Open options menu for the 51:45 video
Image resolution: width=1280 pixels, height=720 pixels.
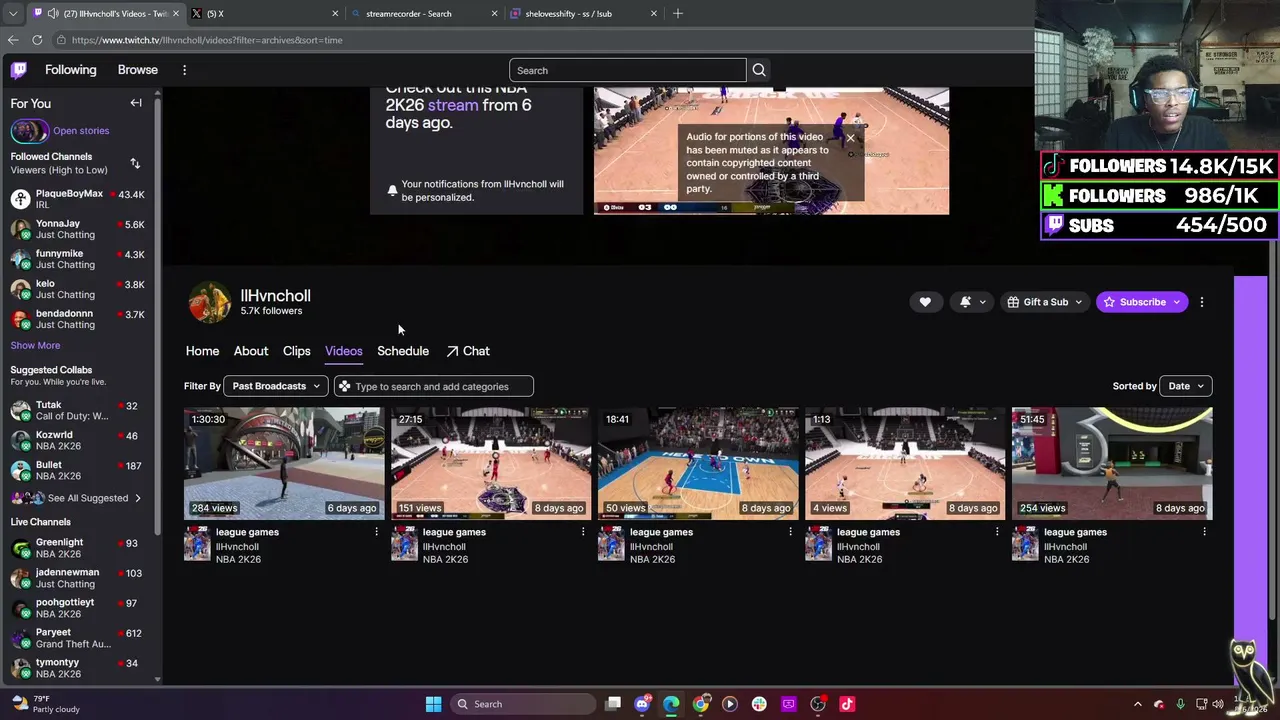click(1204, 532)
